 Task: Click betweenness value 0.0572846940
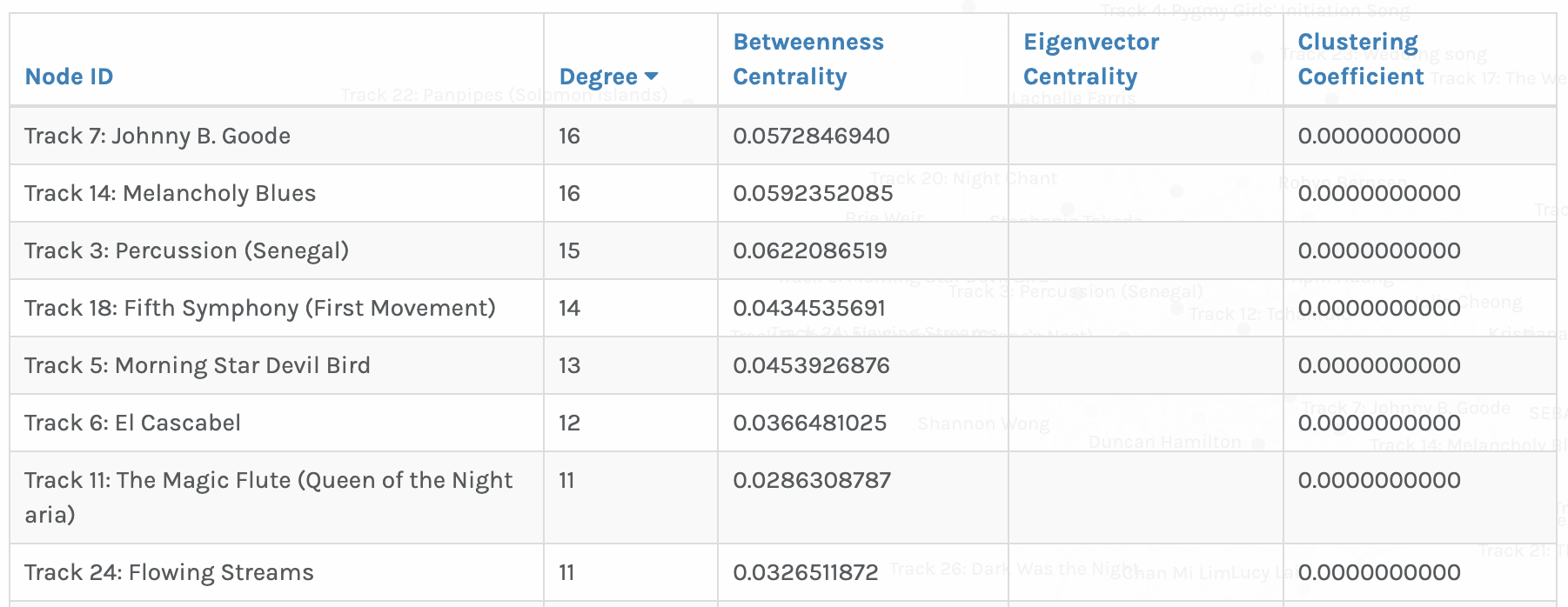[x=811, y=136]
